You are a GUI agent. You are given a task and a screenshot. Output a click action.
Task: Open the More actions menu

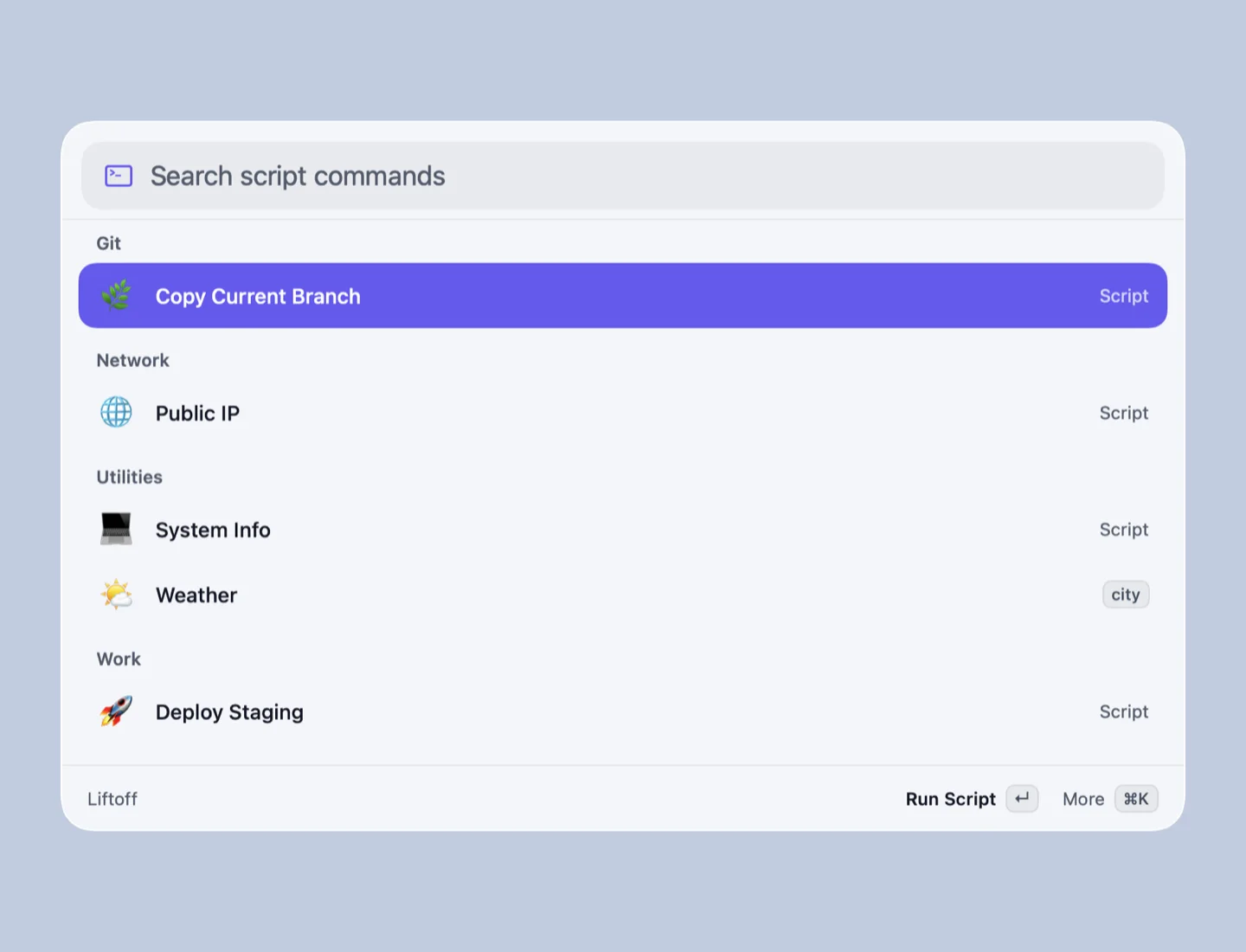tap(1083, 799)
